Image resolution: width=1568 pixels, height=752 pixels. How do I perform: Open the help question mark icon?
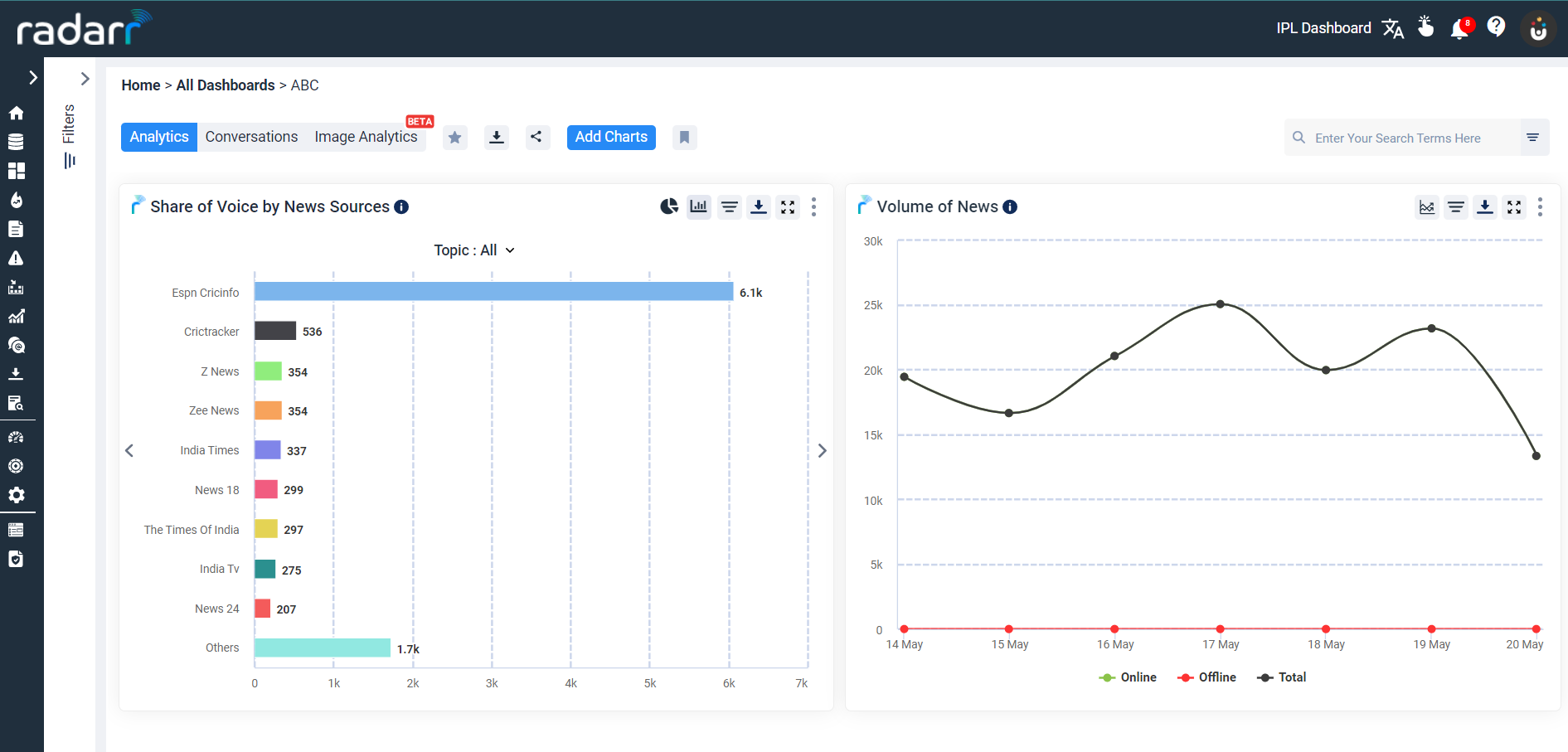(x=1496, y=27)
